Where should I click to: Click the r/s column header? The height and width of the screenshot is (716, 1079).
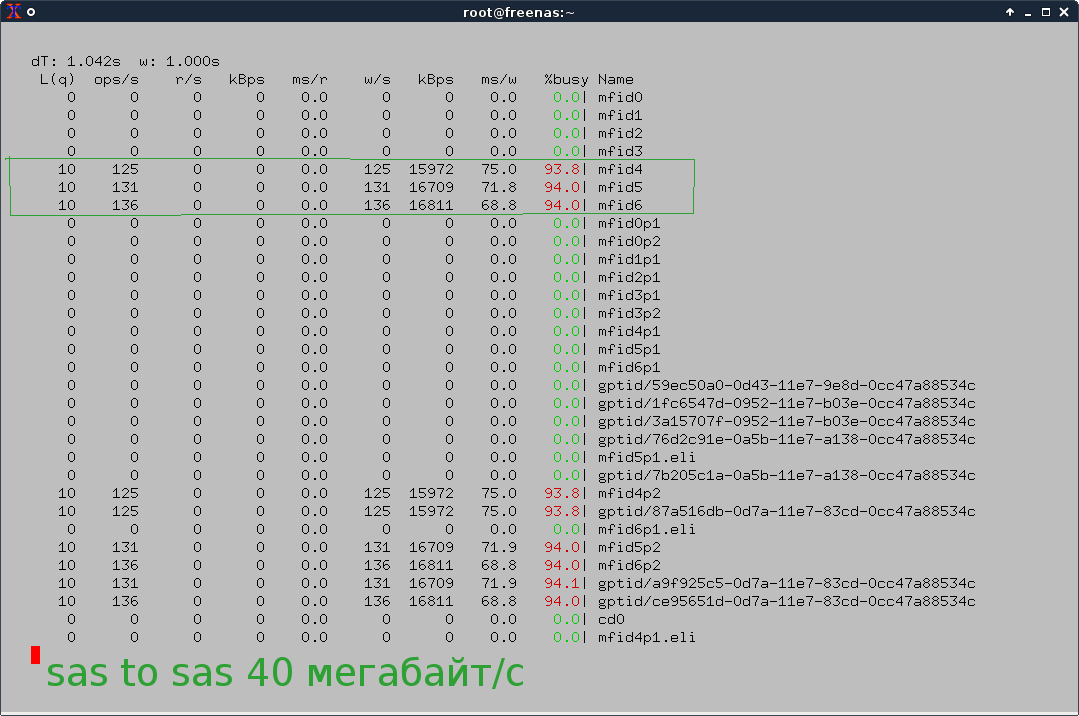189,79
